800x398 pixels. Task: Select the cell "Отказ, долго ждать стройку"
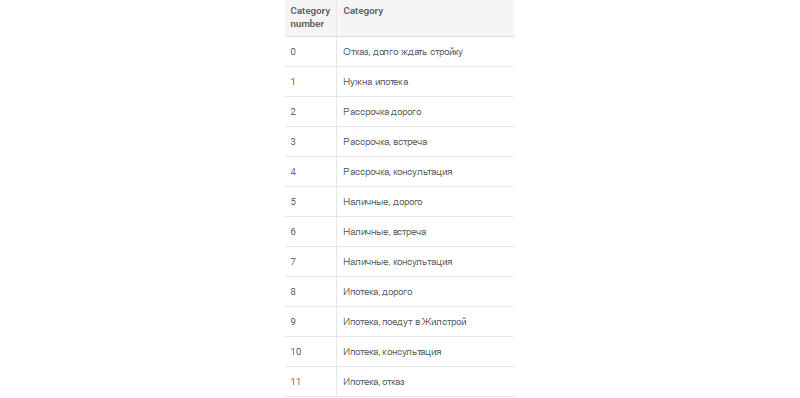pos(425,52)
